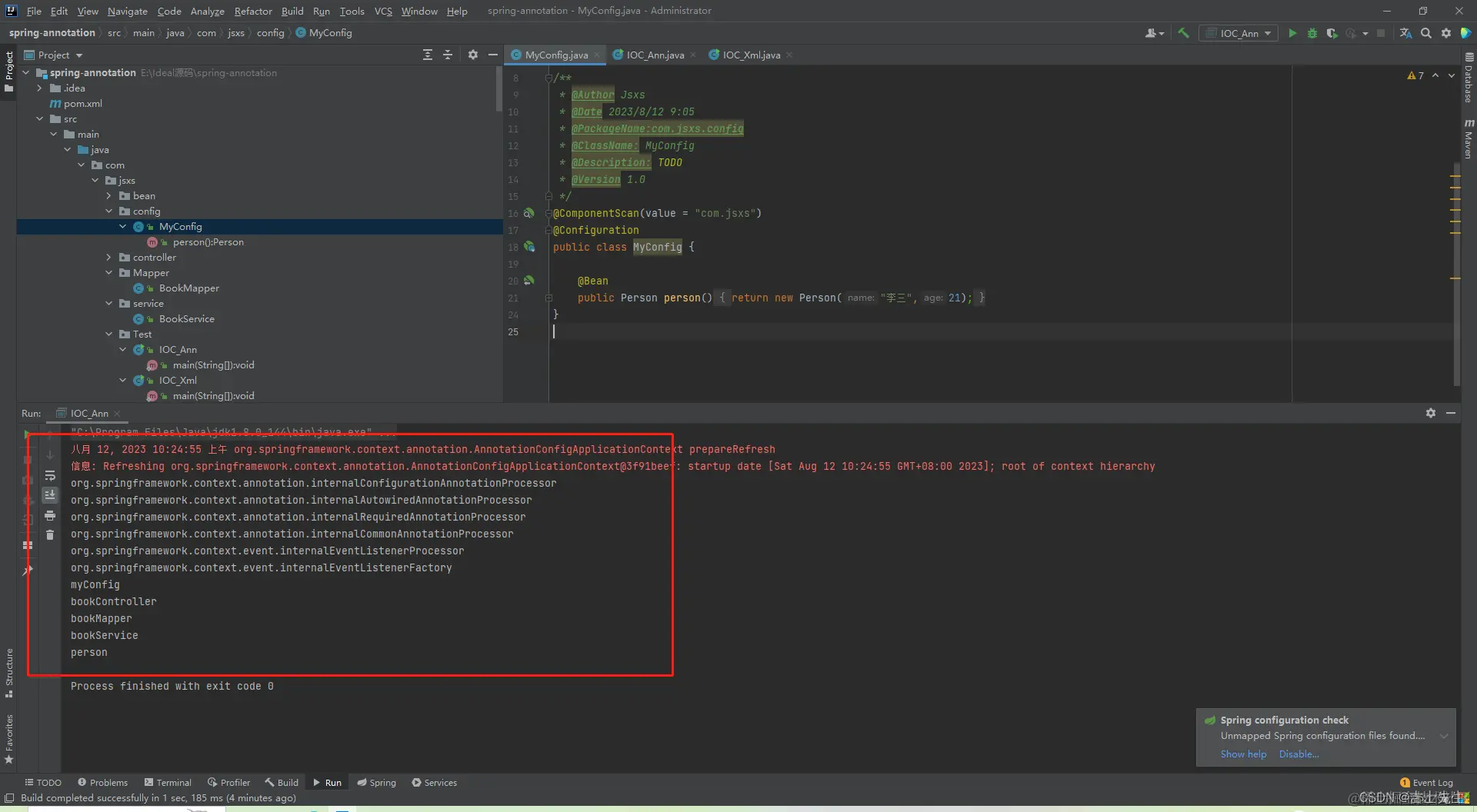This screenshot has width=1477, height=812.
Task: Print the Run console output
Action: [50, 515]
